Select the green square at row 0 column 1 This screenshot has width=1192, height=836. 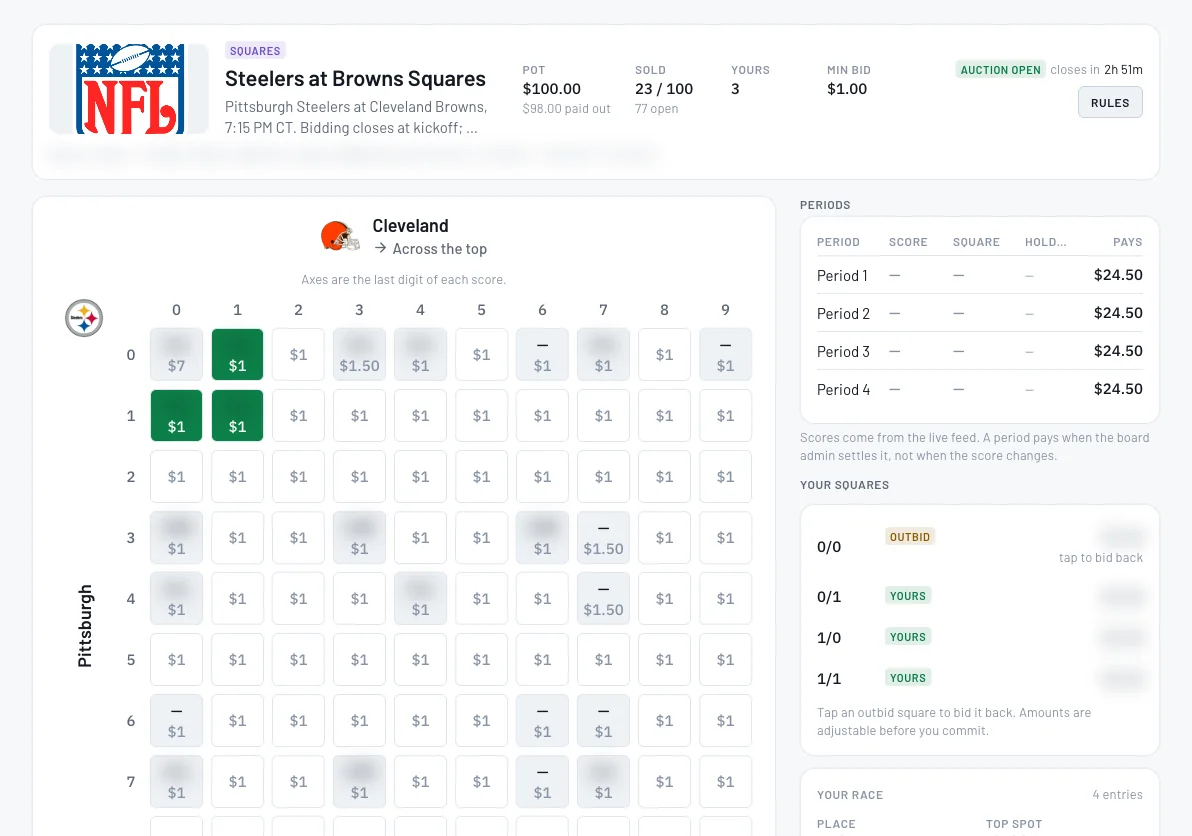coord(237,354)
